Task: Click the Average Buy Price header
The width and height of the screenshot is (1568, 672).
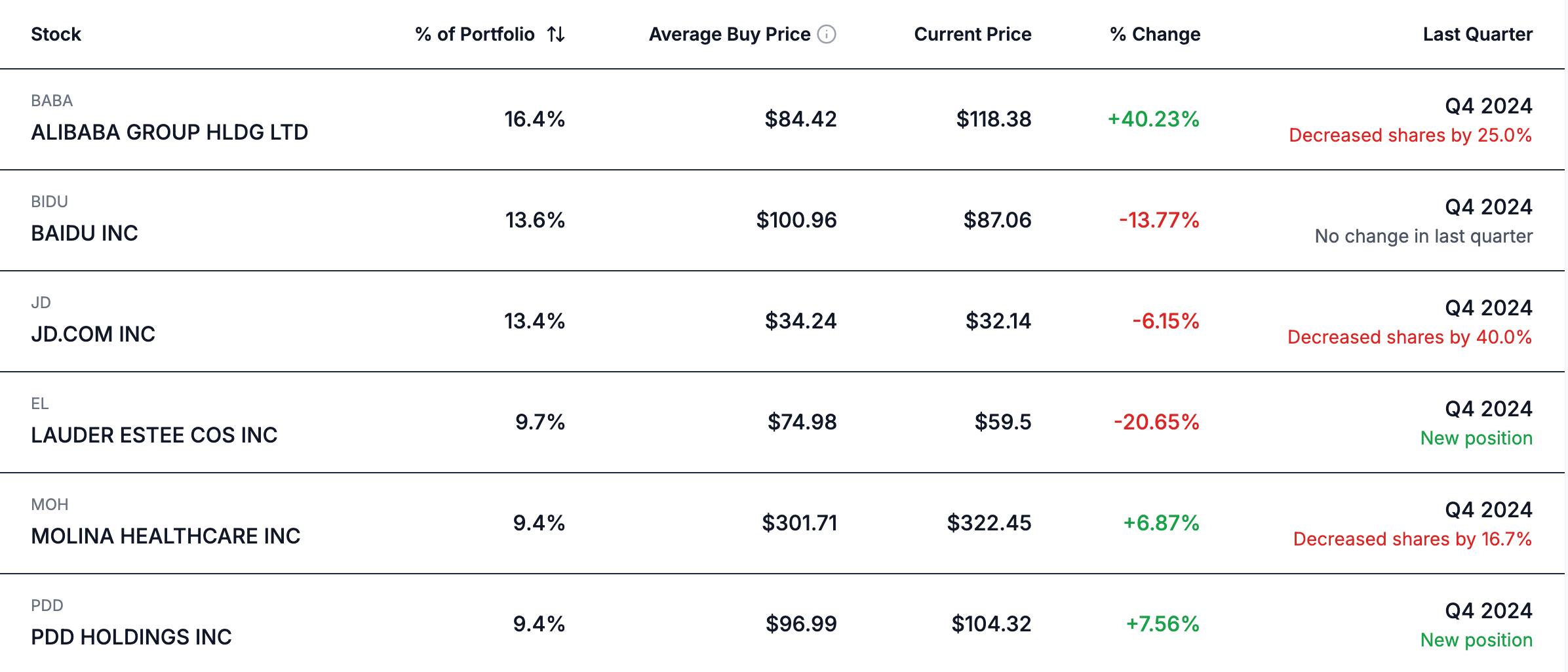Action: click(x=730, y=34)
